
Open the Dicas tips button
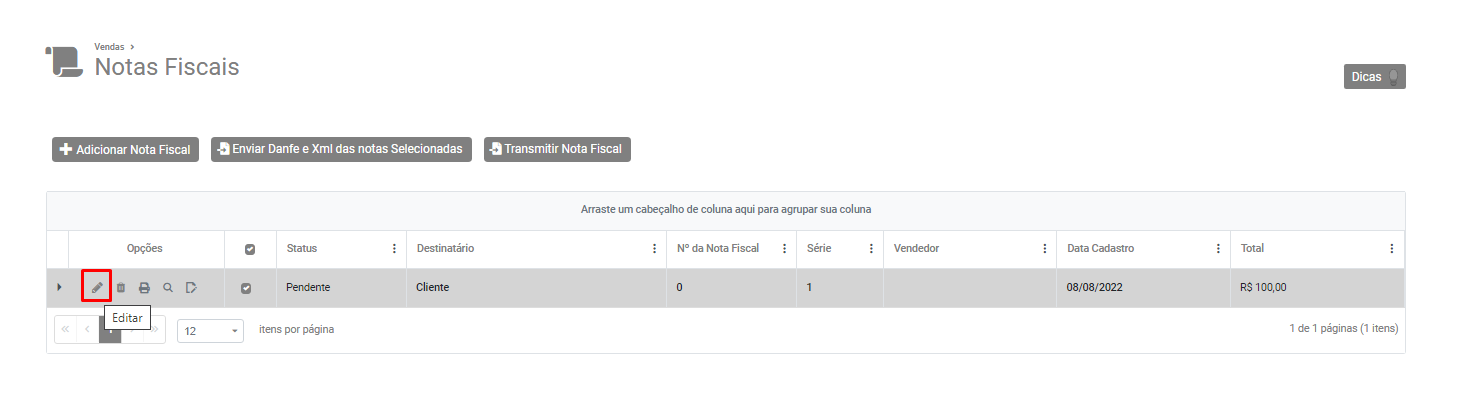(1374, 77)
